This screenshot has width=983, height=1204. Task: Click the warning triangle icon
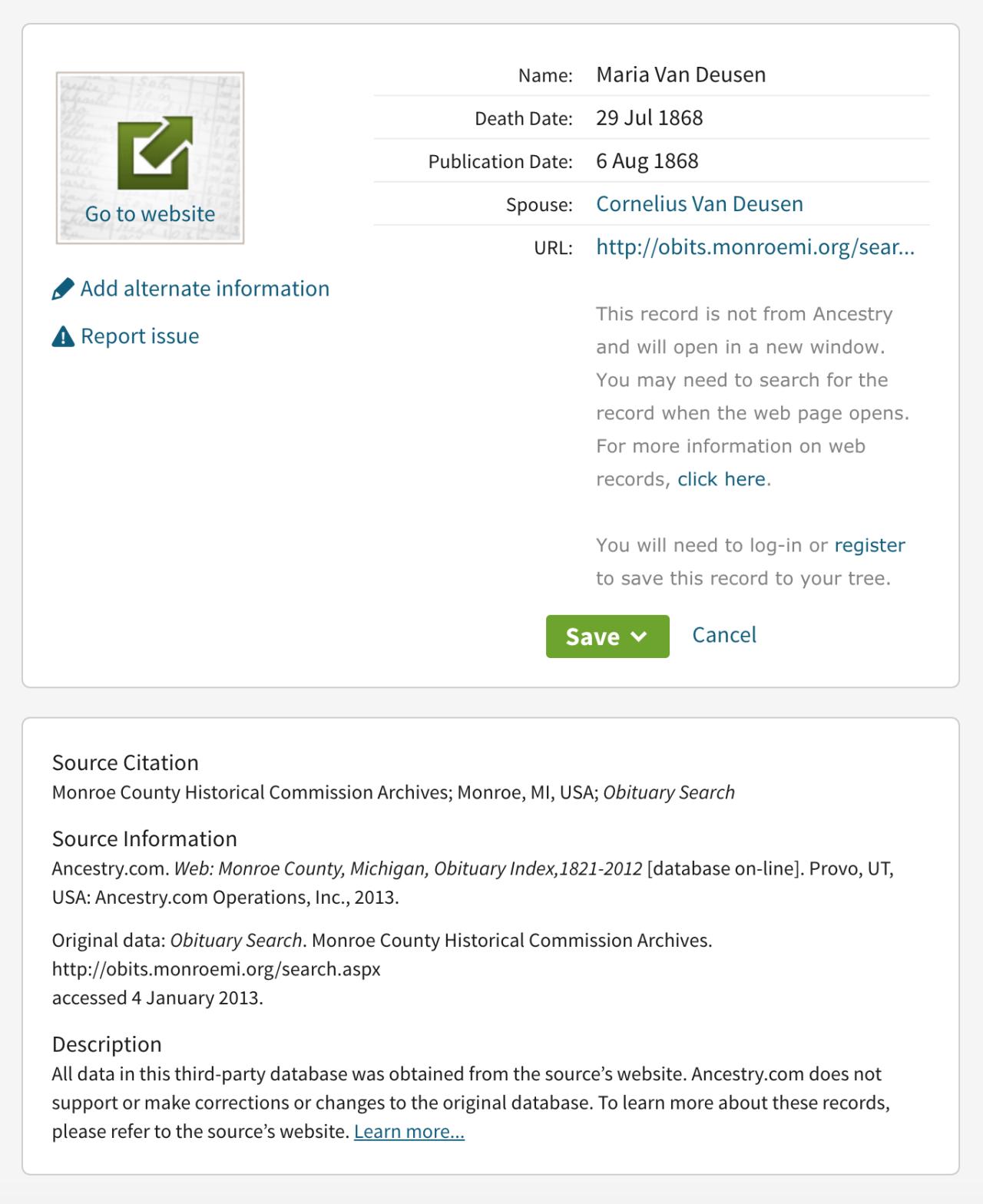coord(63,336)
